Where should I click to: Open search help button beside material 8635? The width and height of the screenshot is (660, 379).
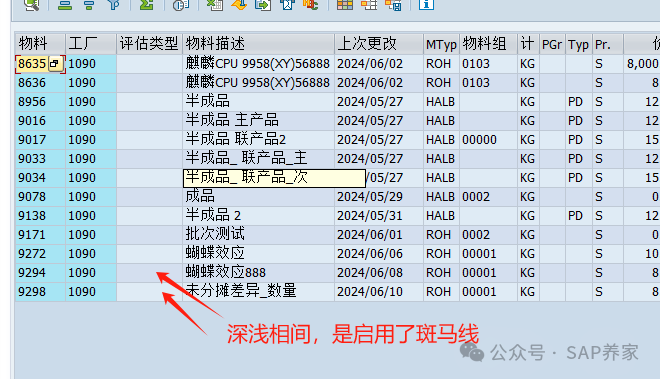[55, 64]
